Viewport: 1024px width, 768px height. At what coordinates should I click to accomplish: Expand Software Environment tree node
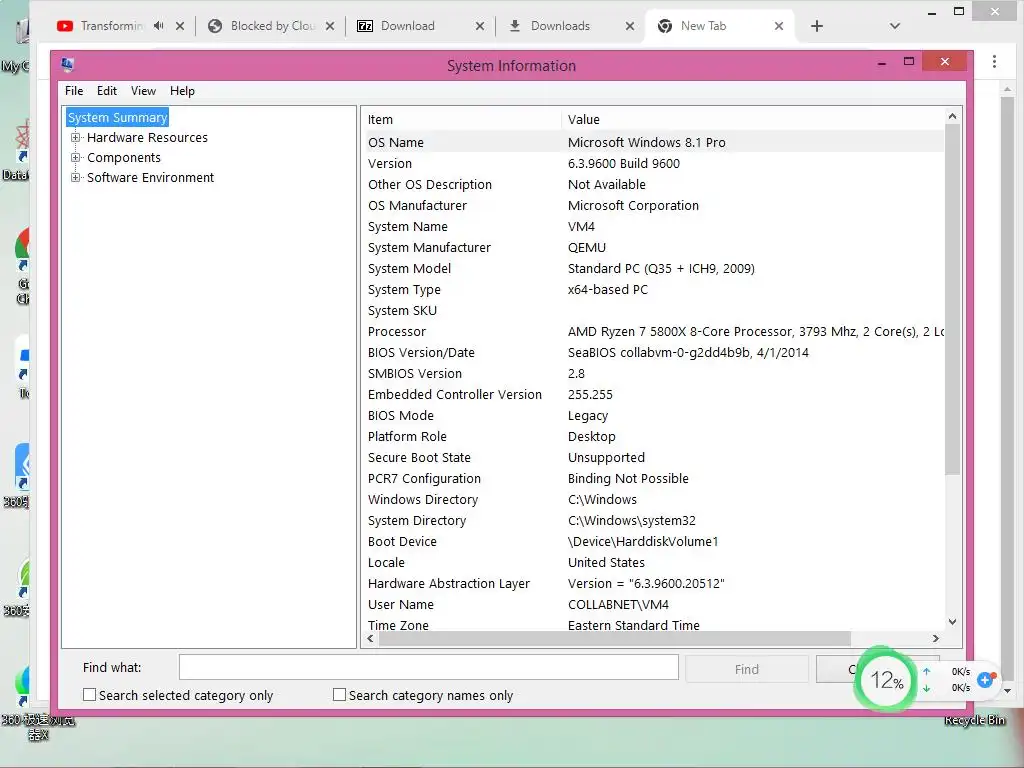coord(76,178)
